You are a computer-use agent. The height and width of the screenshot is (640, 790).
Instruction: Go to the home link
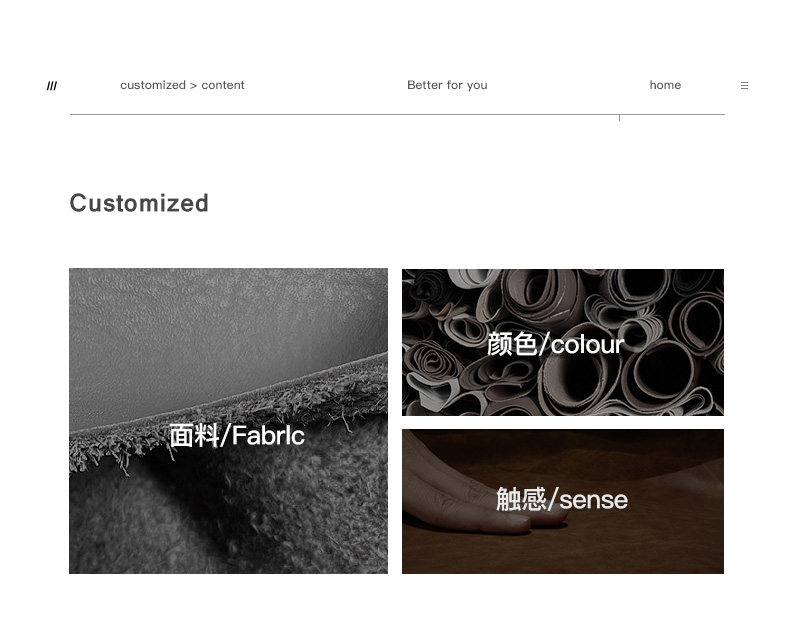665,85
